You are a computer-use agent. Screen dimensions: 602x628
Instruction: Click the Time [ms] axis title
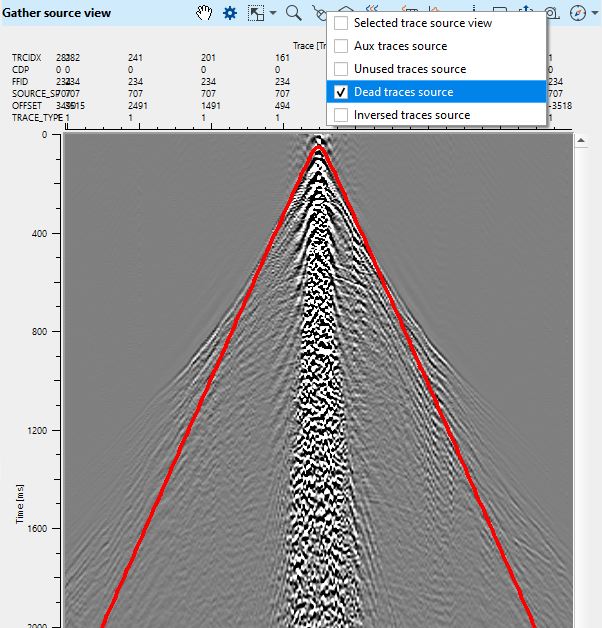pyautogui.click(x=19, y=504)
